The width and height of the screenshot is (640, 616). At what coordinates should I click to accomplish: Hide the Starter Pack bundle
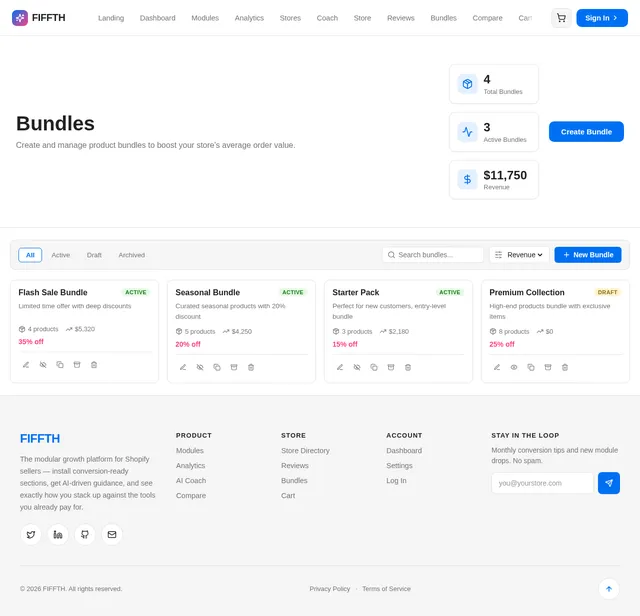click(x=357, y=367)
